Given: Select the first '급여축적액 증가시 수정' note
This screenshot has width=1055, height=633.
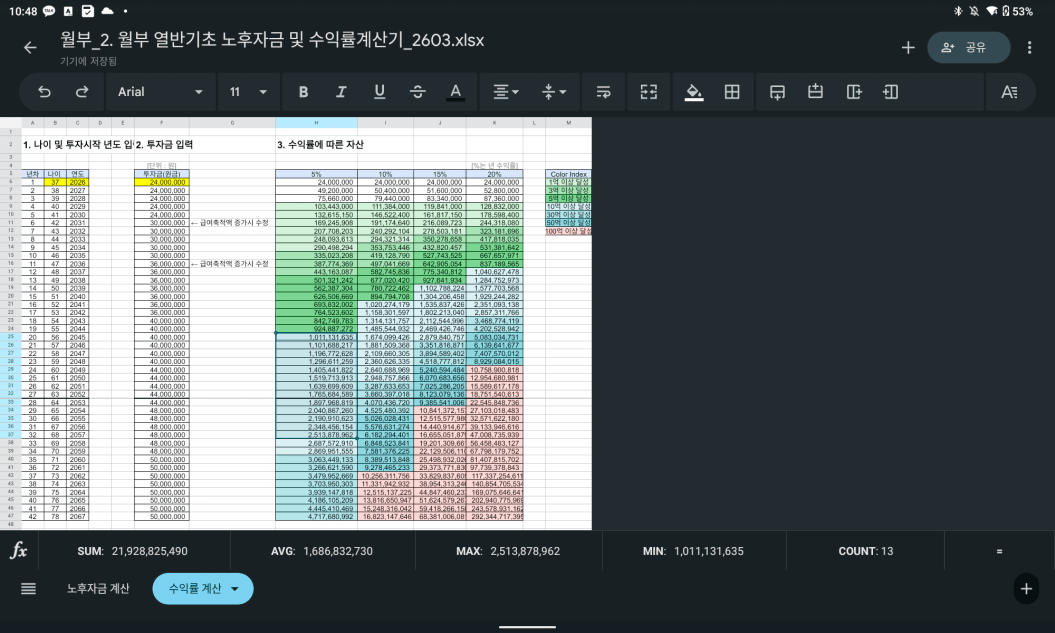Looking at the screenshot, I should [x=229, y=223].
